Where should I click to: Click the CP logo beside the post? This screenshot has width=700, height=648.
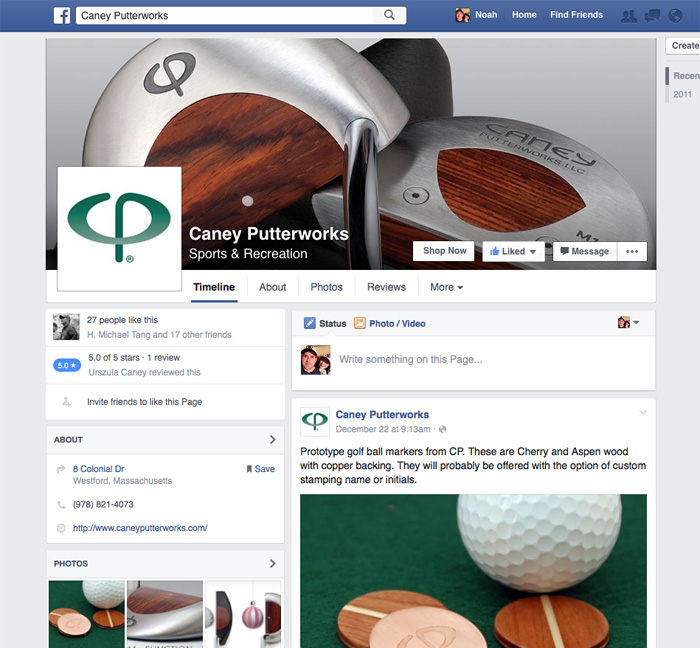click(315, 421)
